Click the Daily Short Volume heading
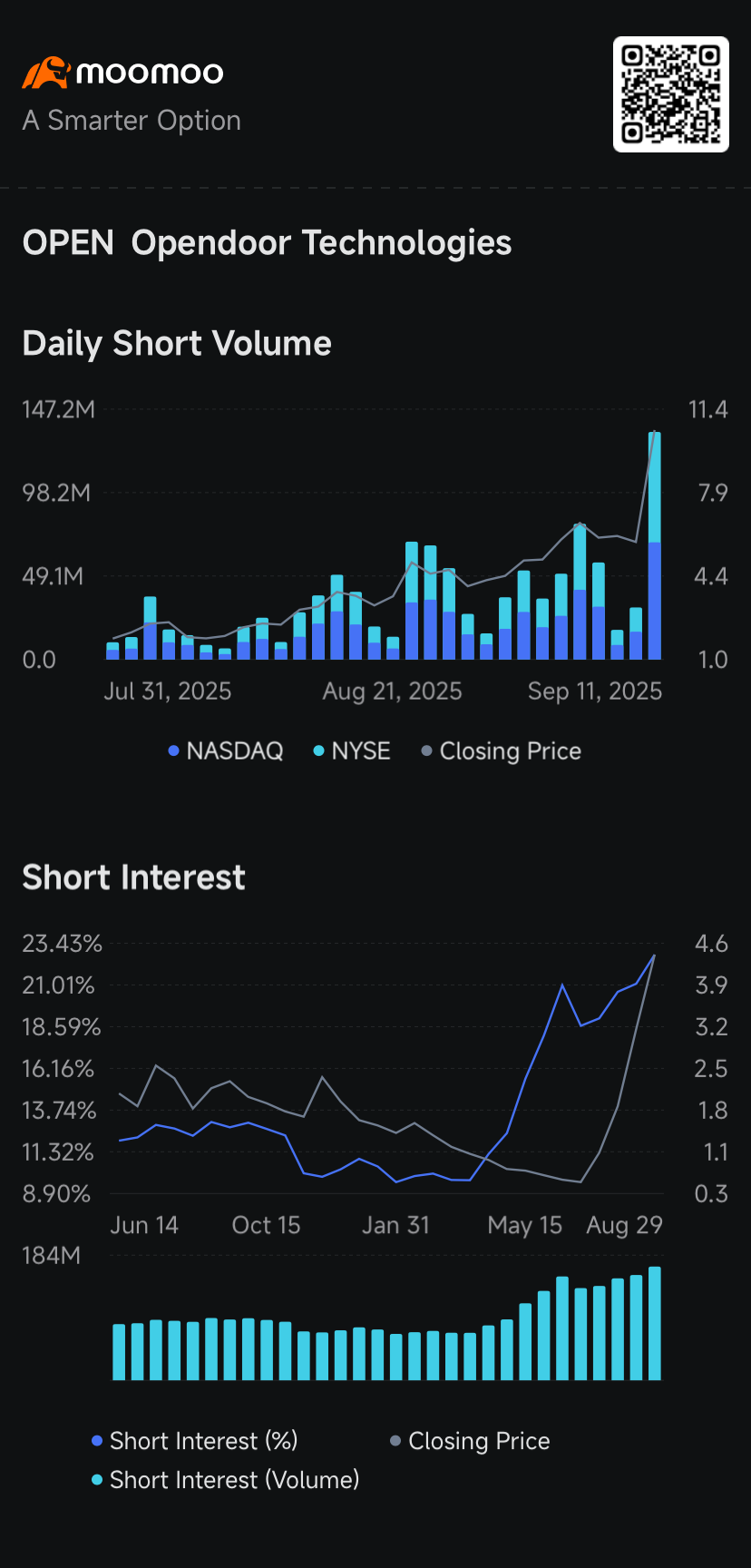The image size is (751, 1568). point(177,344)
